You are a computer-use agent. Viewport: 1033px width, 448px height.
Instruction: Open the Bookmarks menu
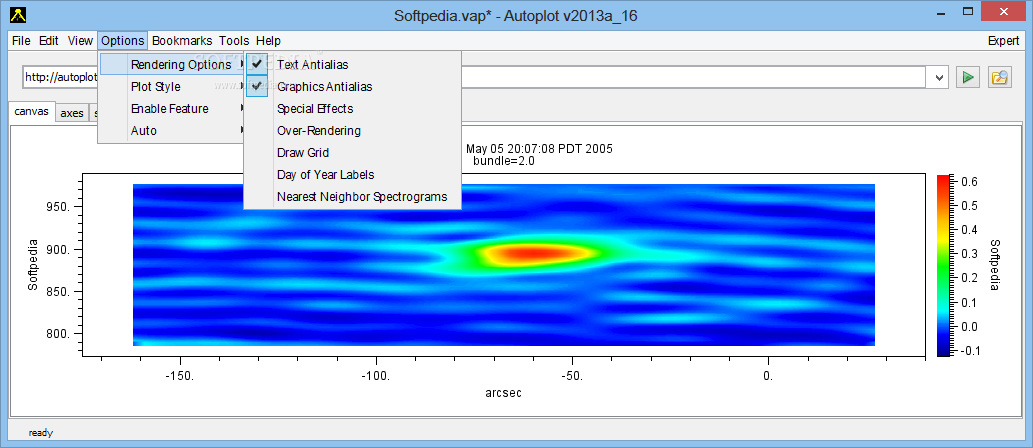point(182,40)
